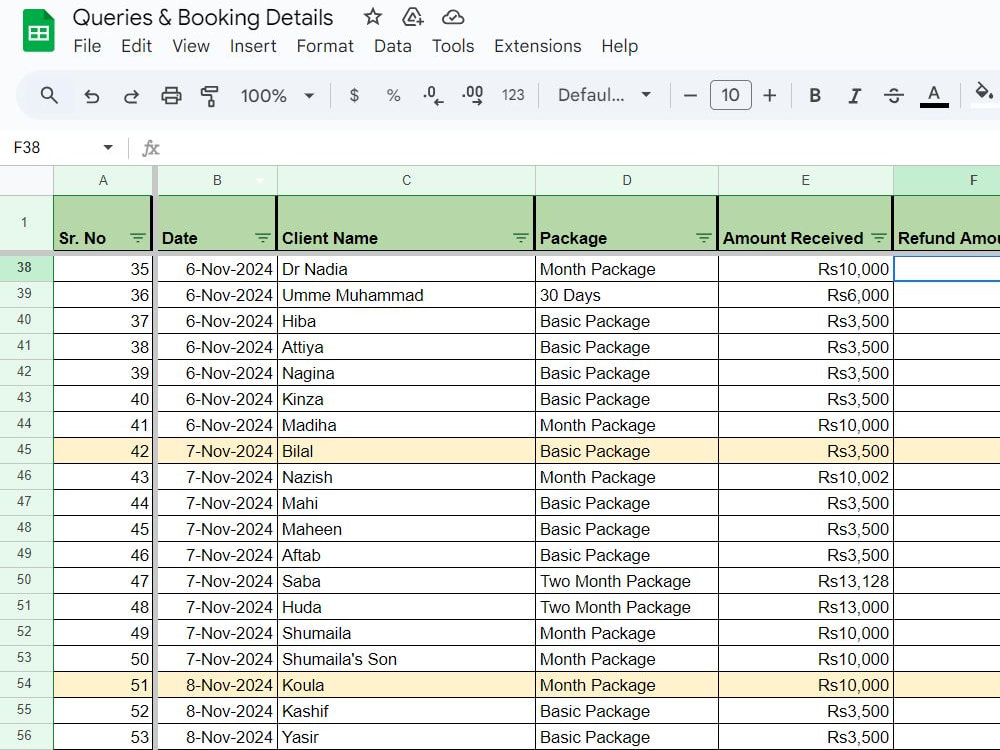Click the F38 name box
Screen dimensions: 1000x750
pos(54,148)
